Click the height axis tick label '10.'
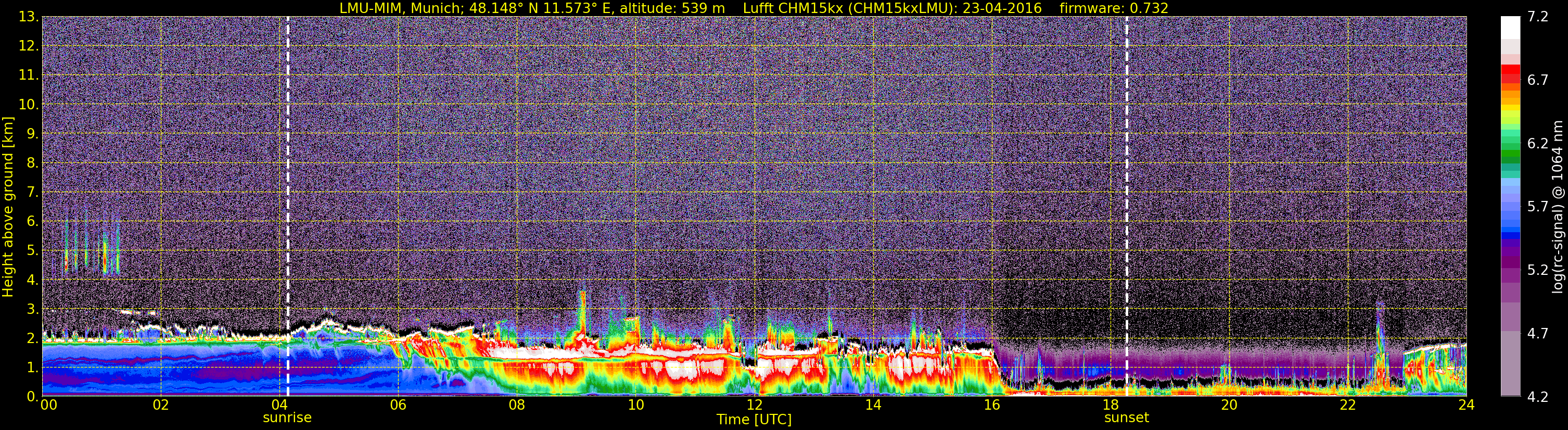Screen dimensions: 1568x430 click(29, 105)
